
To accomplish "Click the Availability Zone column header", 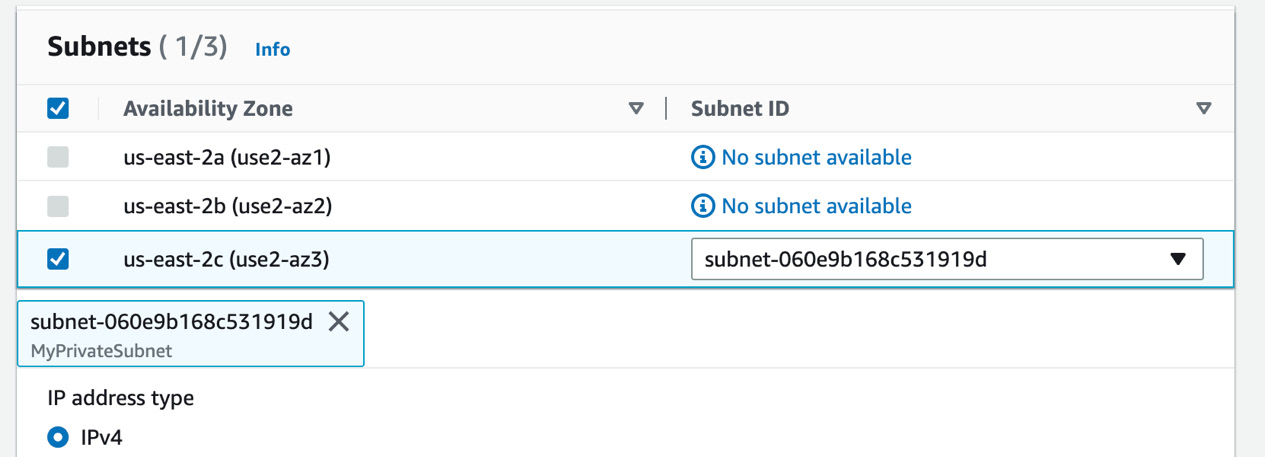I will pyautogui.click(x=208, y=108).
